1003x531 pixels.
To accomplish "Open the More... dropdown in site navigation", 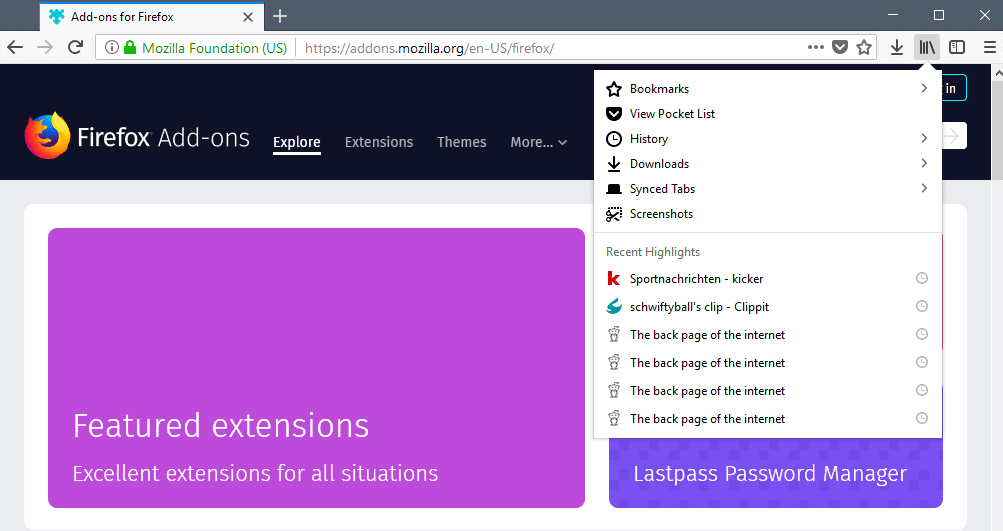I will 539,142.
